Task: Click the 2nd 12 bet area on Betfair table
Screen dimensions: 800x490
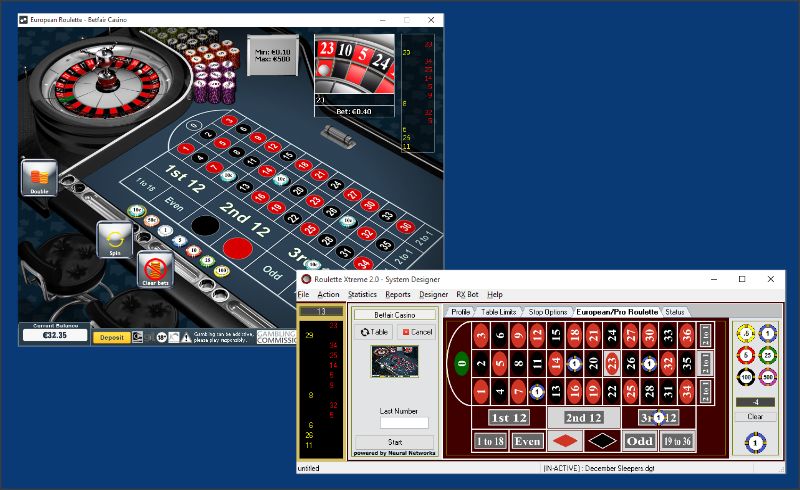Action: coord(244,218)
